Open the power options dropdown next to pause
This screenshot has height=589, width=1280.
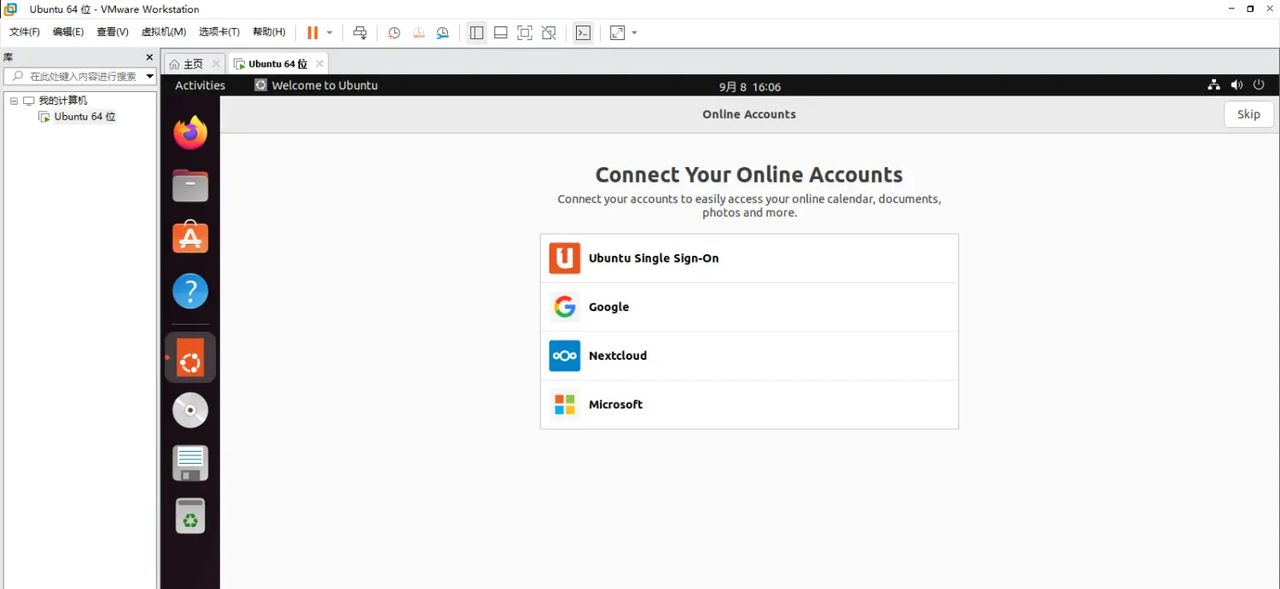(x=330, y=32)
